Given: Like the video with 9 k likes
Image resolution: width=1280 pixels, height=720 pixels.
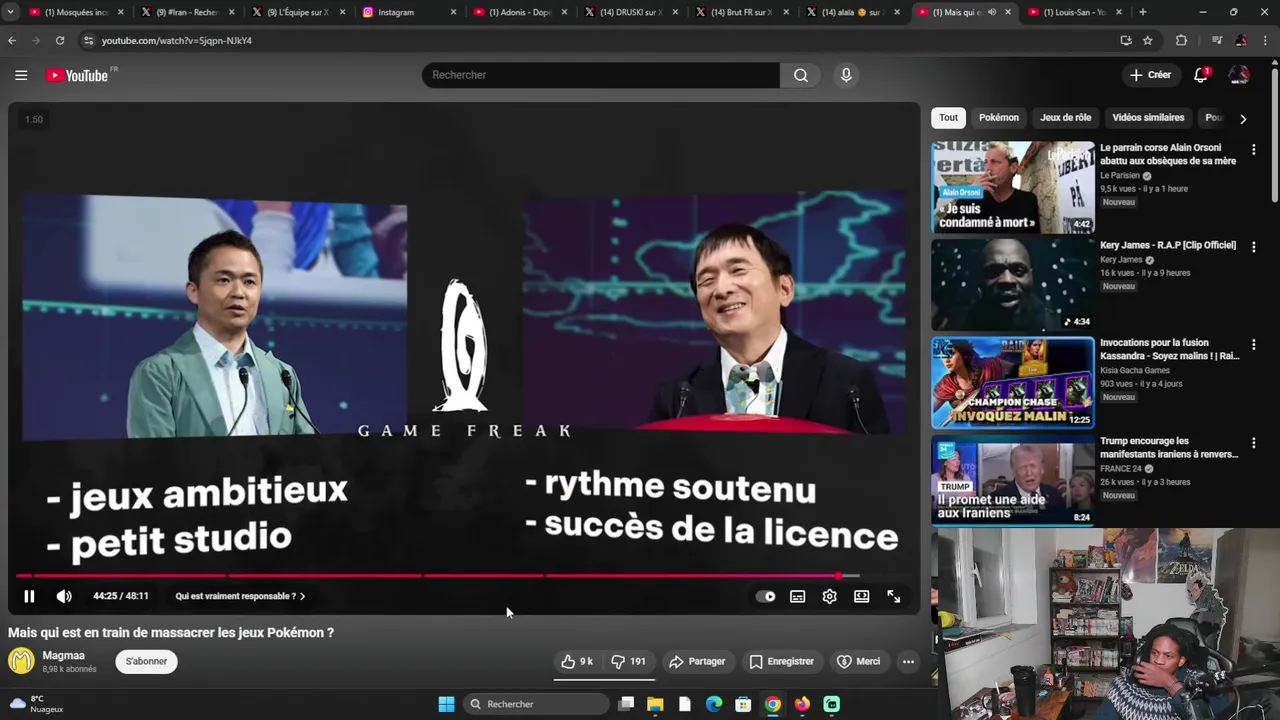Looking at the screenshot, I should click(577, 661).
